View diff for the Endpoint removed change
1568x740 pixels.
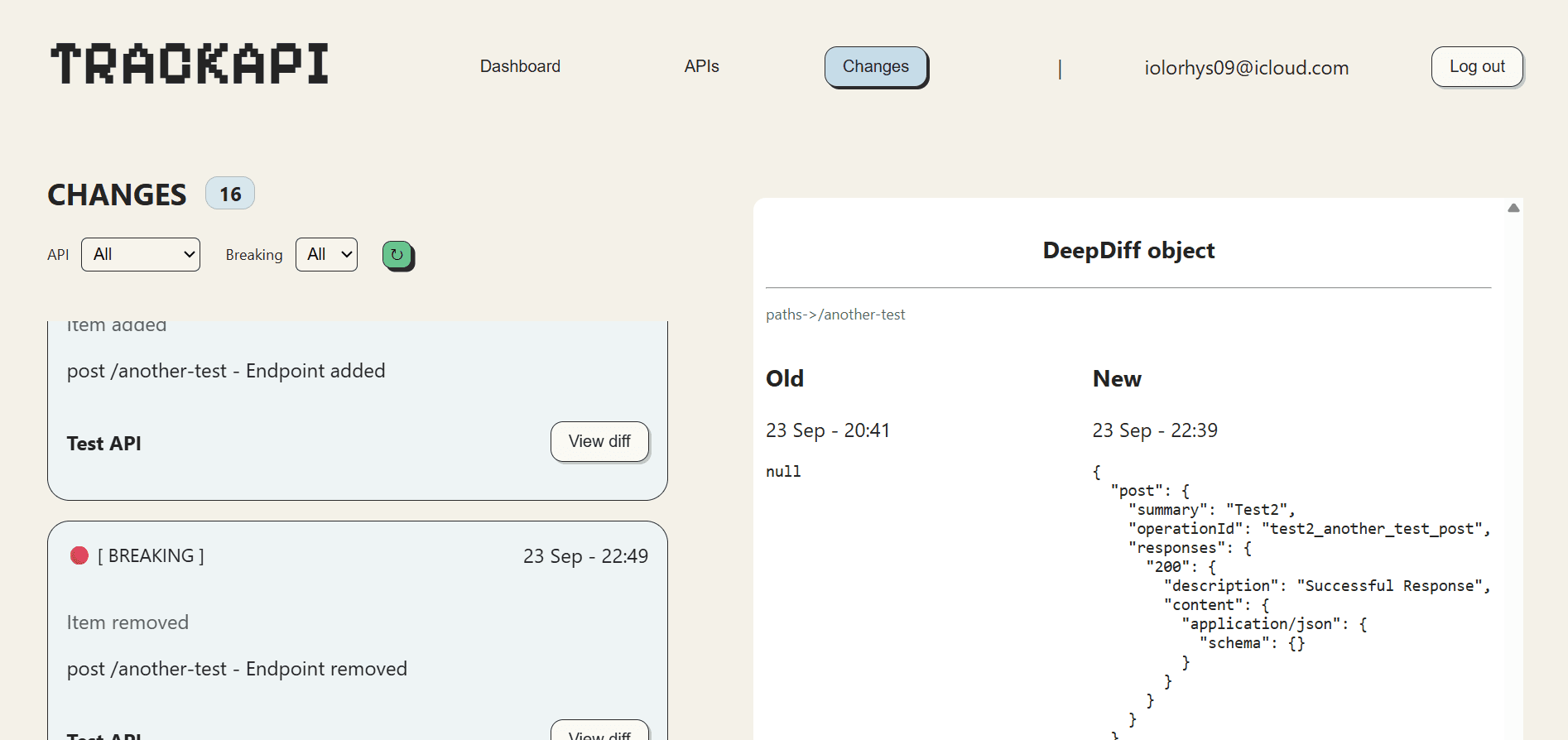[599, 731]
